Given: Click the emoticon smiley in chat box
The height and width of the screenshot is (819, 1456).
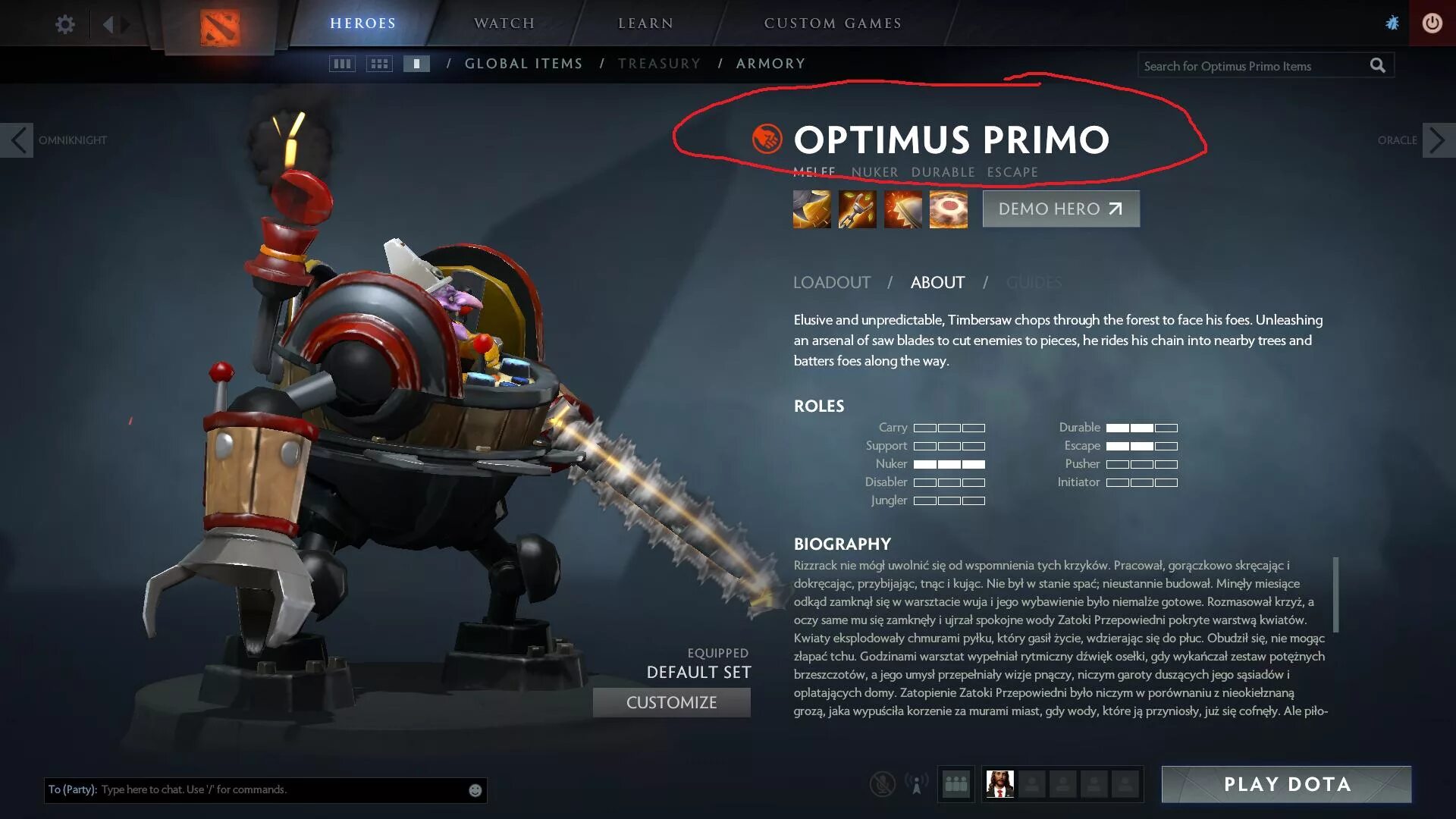Looking at the screenshot, I should 475,790.
